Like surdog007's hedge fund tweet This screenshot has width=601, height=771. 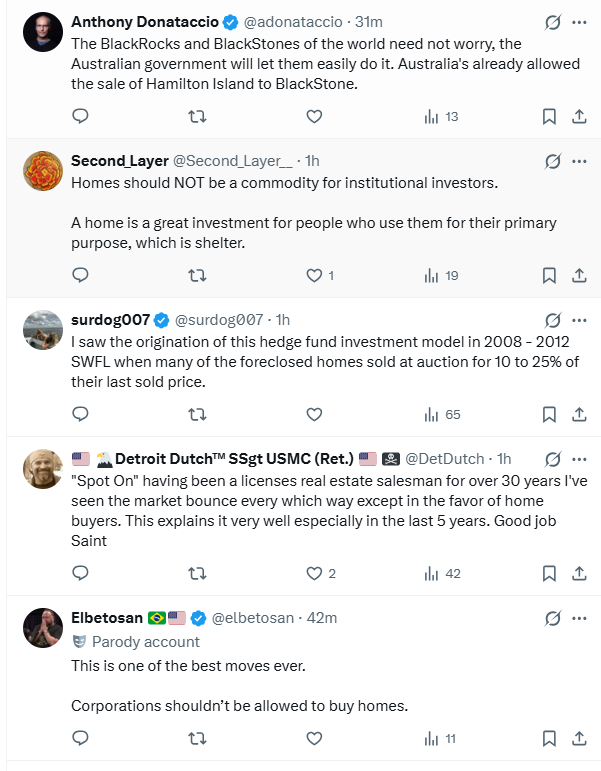[314, 413]
